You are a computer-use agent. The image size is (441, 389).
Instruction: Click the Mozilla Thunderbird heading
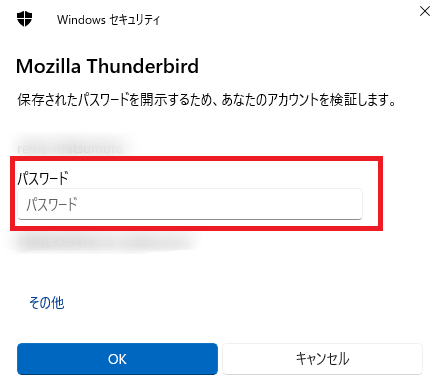[x=107, y=66]
